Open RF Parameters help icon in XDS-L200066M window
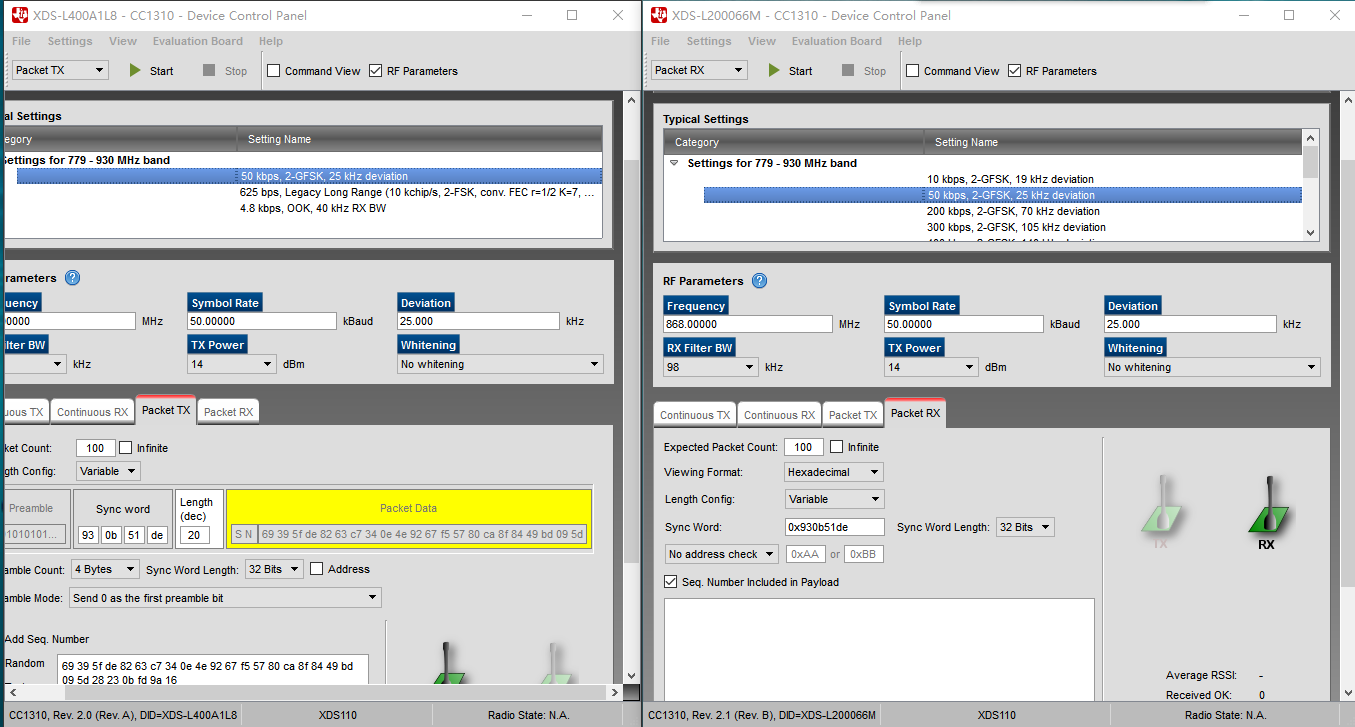 (760, 281)
